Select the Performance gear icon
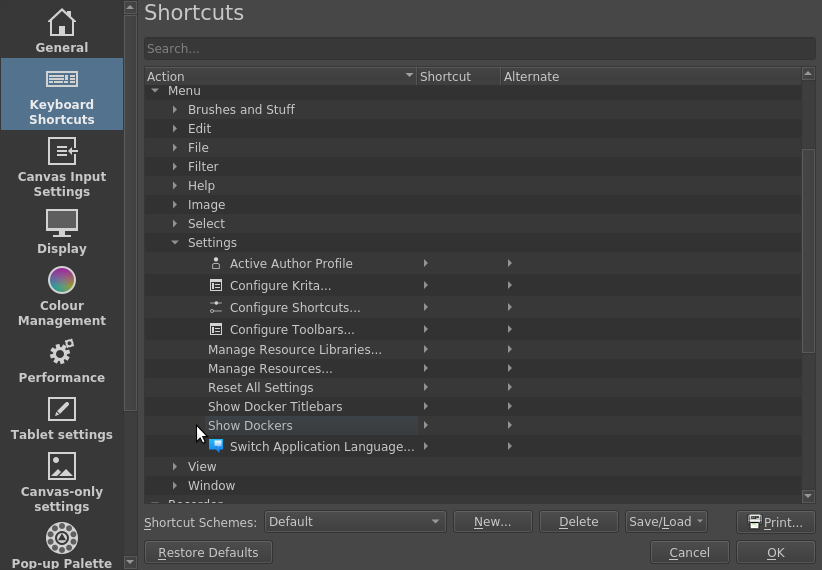Screen dimensions: 822x570 coord(62,352)
